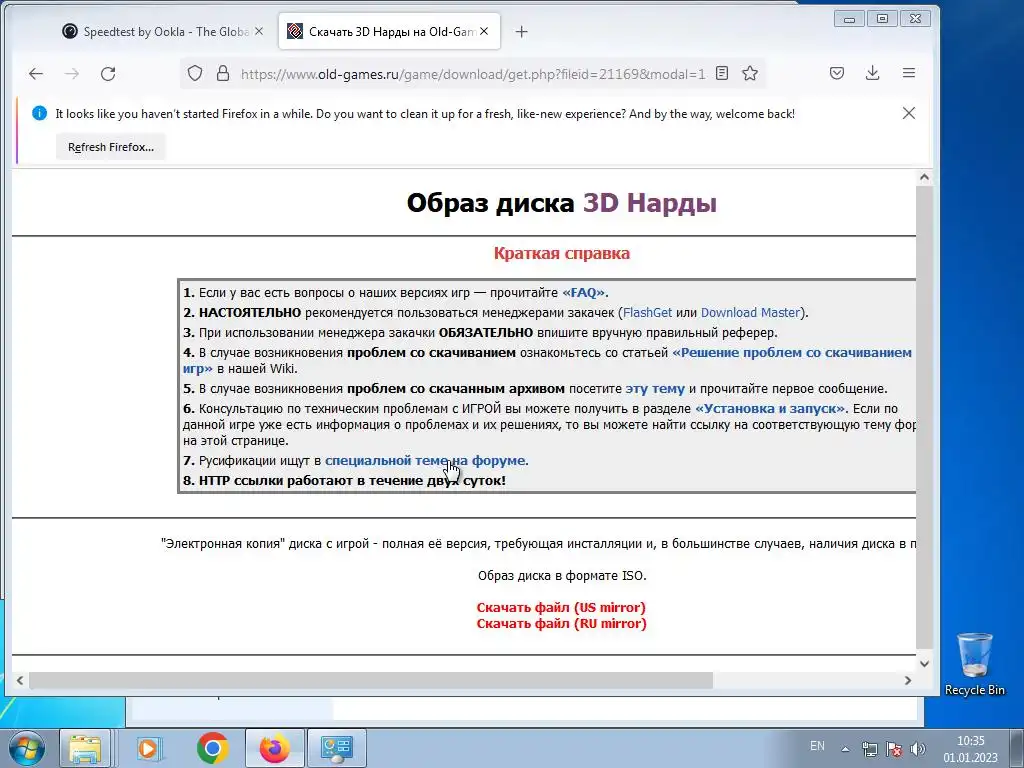Open the Control Panel taskbar icon
The image size is (1024, 768).
[337, 748]
